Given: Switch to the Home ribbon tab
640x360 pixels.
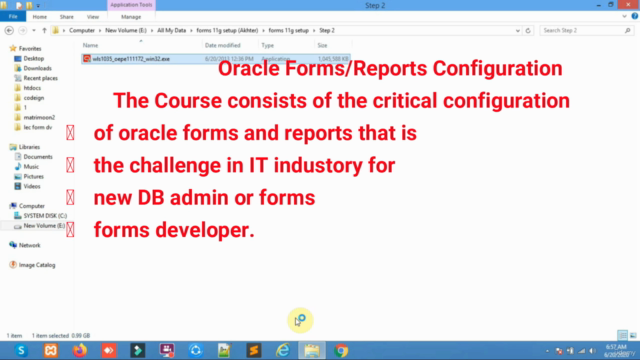Looking at the screenshot, I should (40, 17).
